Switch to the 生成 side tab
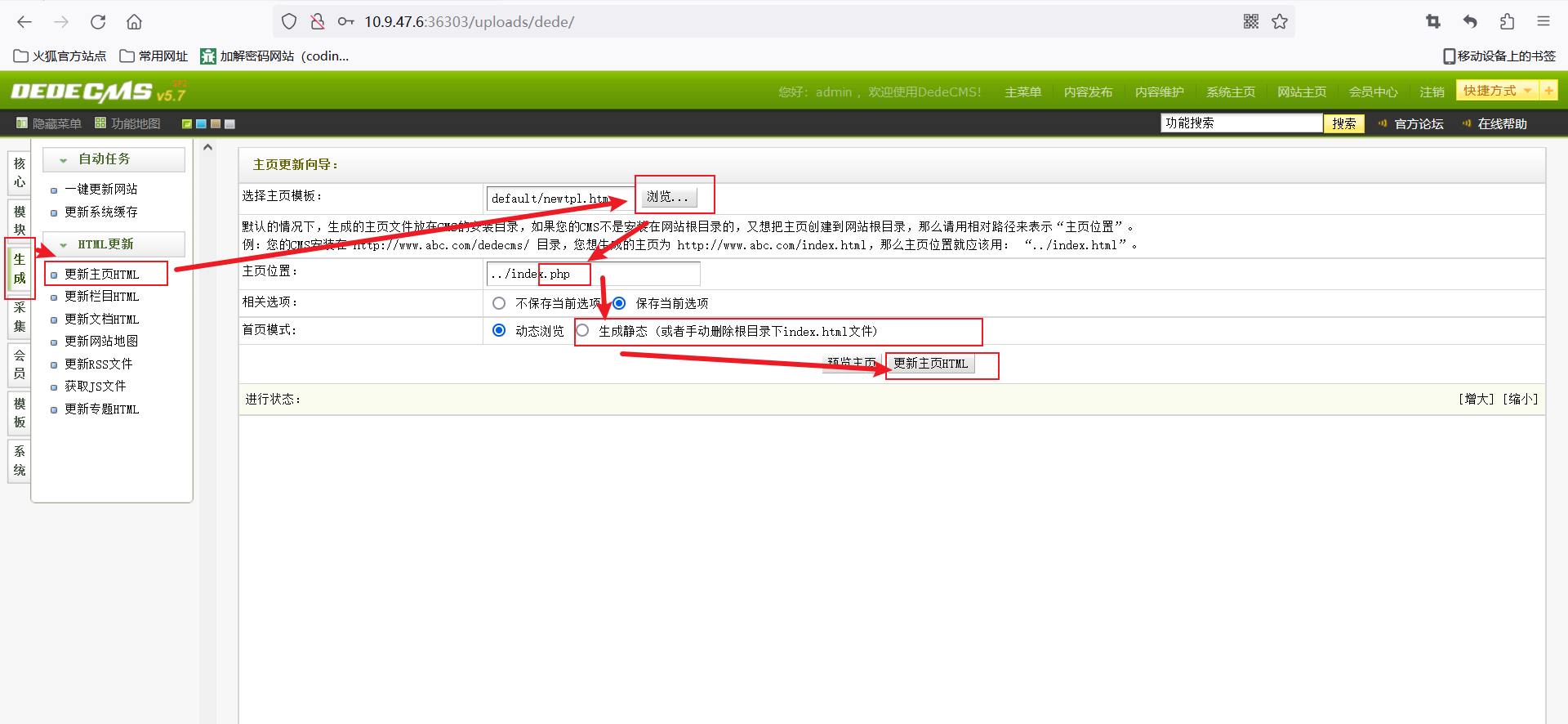 pyautogui.click(x=20, y=268)
